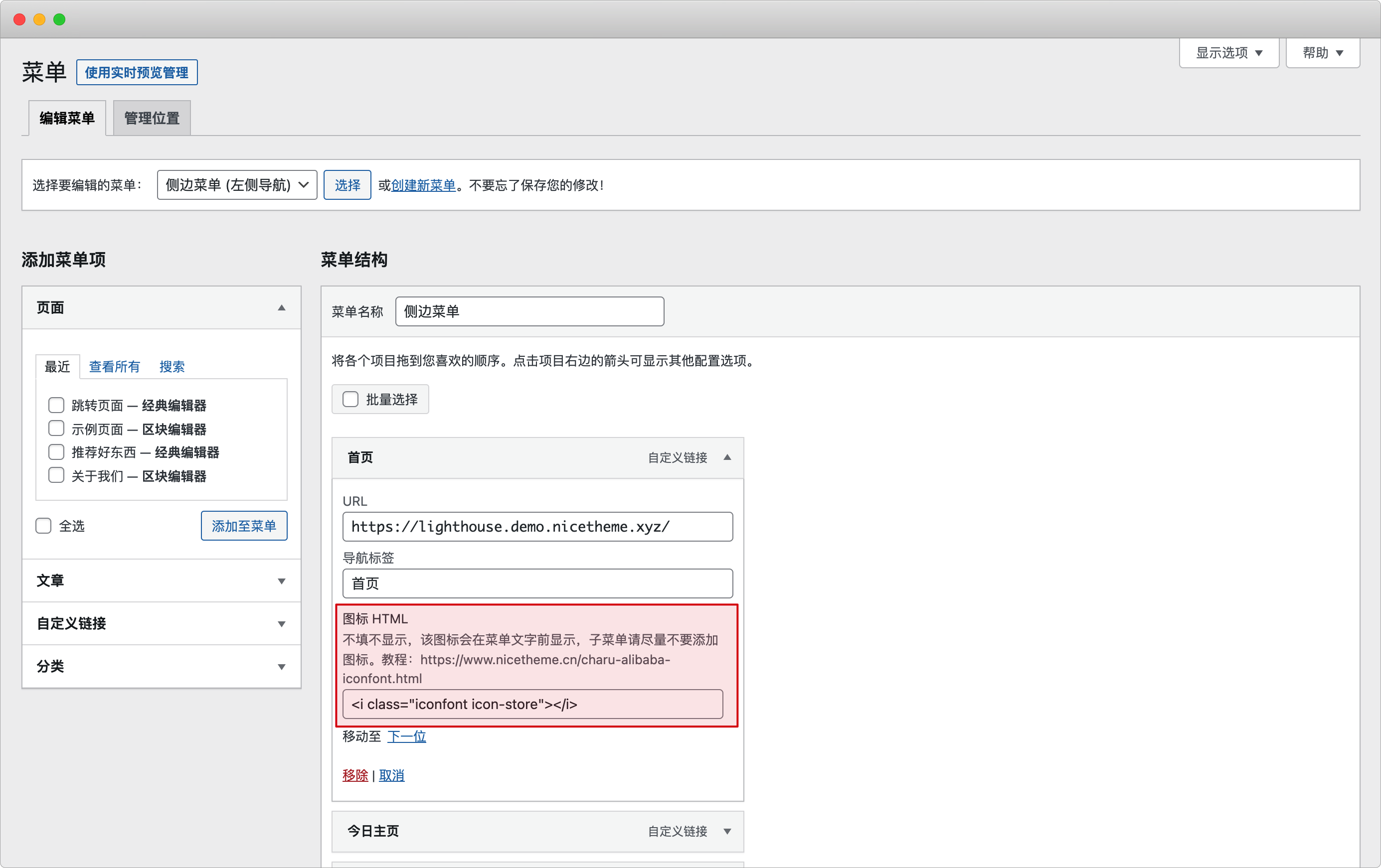Click the red close window button
Screen dimensions: 1381x868
point(19,19)
